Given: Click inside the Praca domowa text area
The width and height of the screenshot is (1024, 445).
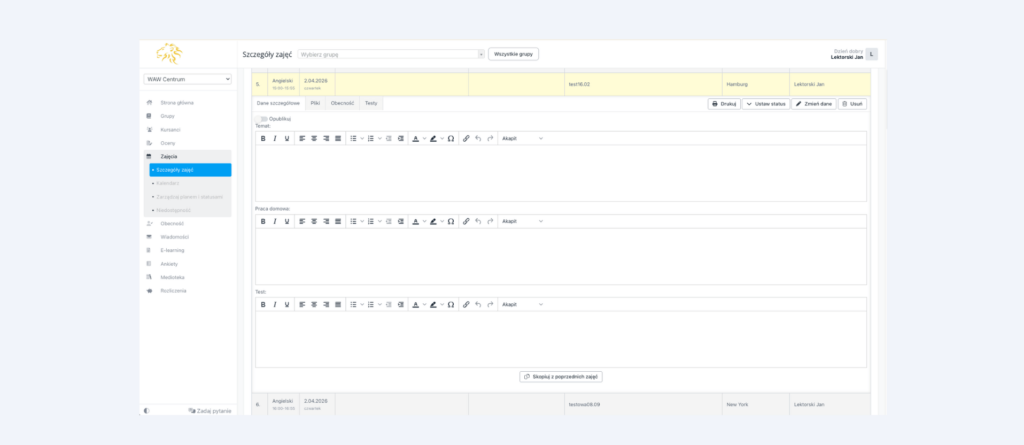Looking at the screenshot, I should (x=560, y=256).
